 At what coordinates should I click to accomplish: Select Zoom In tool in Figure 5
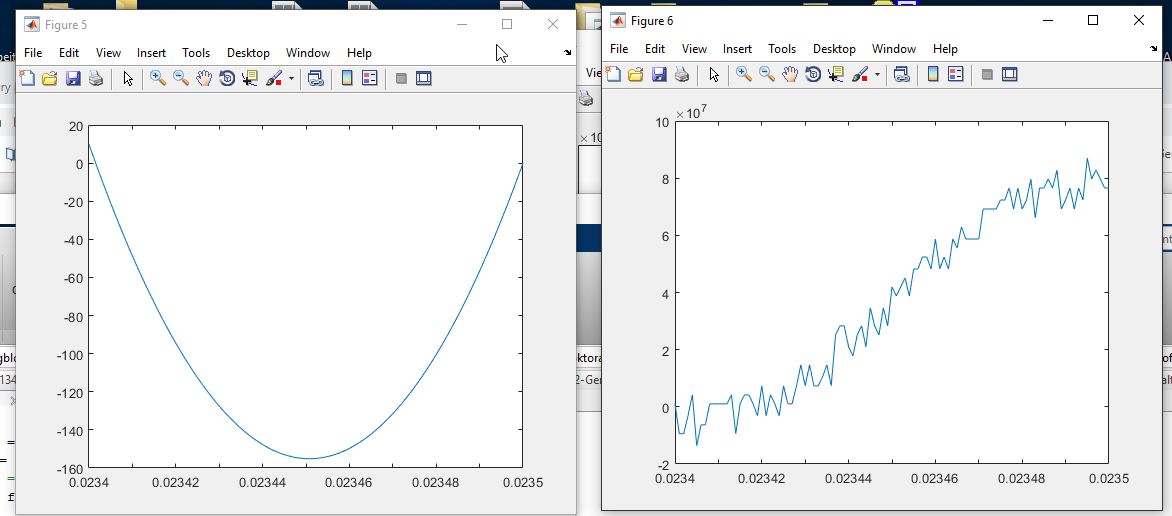click(x=158, y=78)
